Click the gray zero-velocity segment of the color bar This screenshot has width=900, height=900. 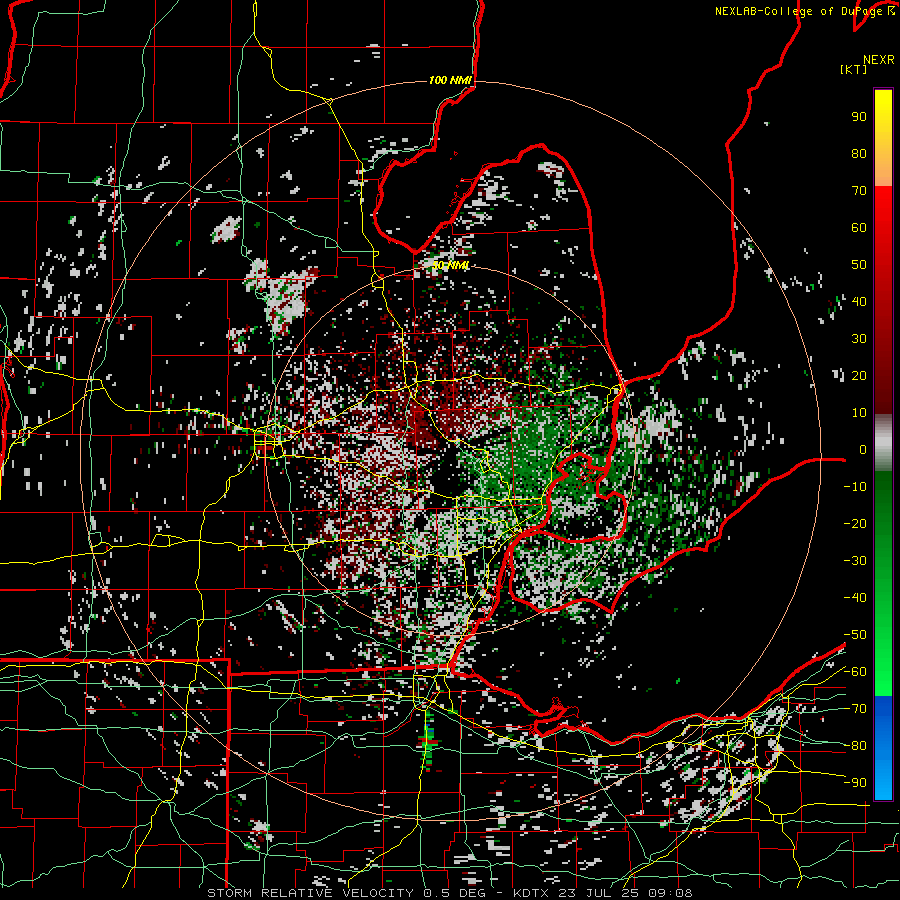point(883,443)
